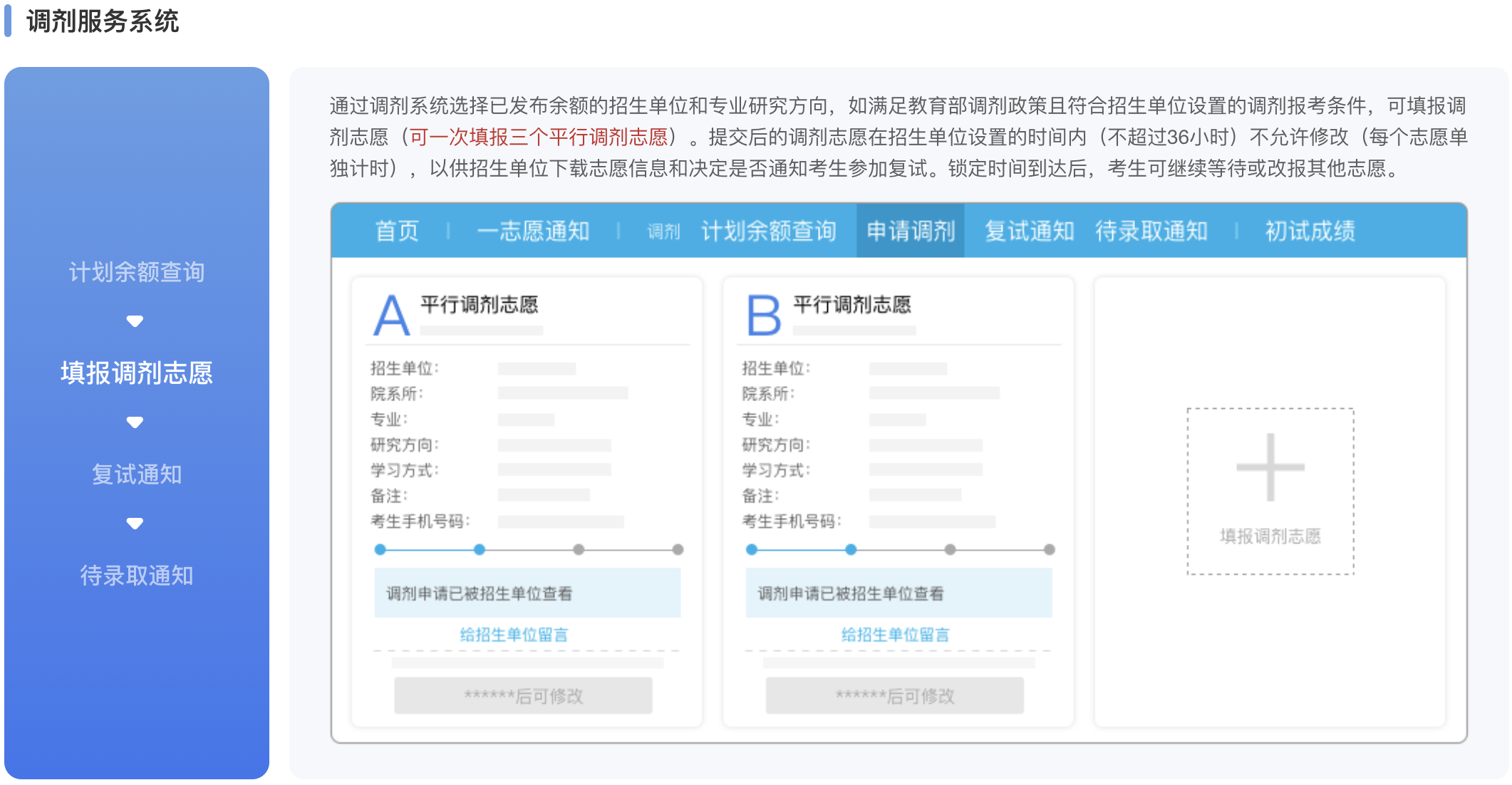Click the large letter B icon

(763, 316)
